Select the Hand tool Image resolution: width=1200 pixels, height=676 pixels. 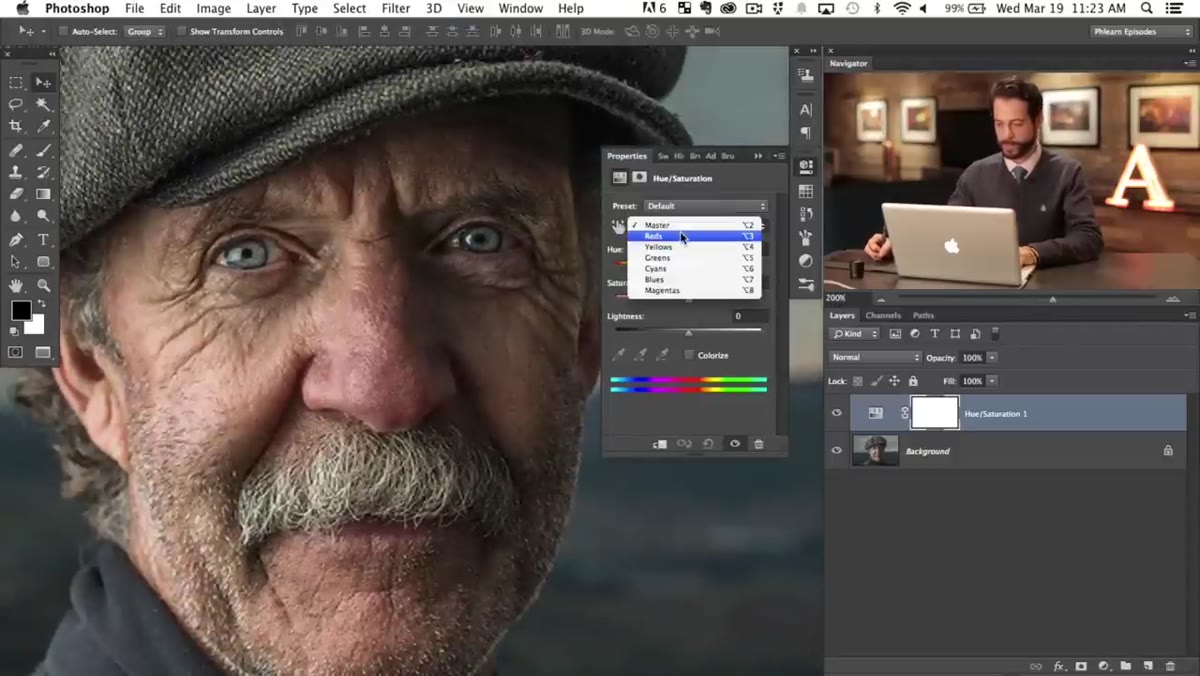pos(16,286)
